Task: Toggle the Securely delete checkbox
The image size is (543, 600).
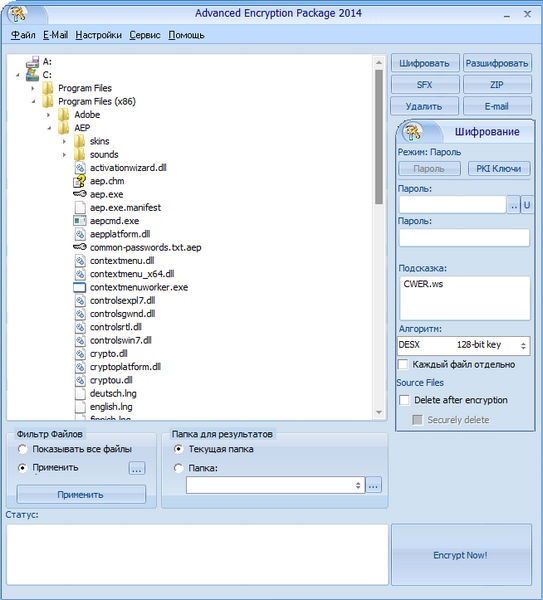Action: coord(417,420)
